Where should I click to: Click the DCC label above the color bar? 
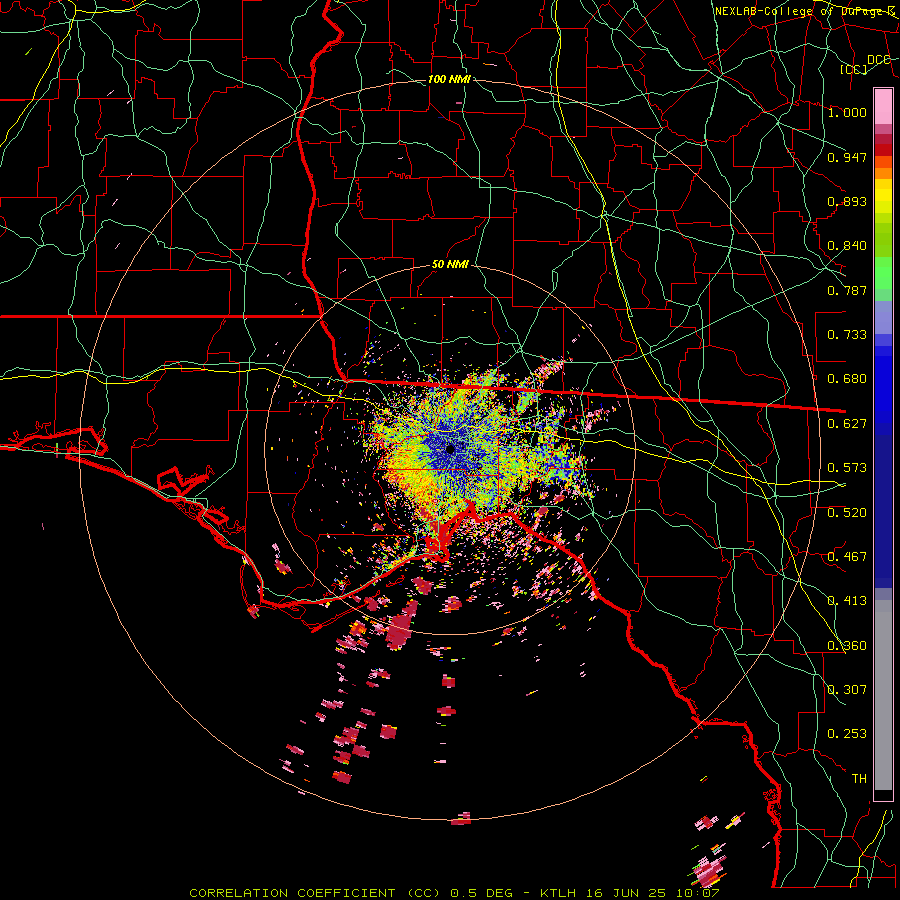878,60
